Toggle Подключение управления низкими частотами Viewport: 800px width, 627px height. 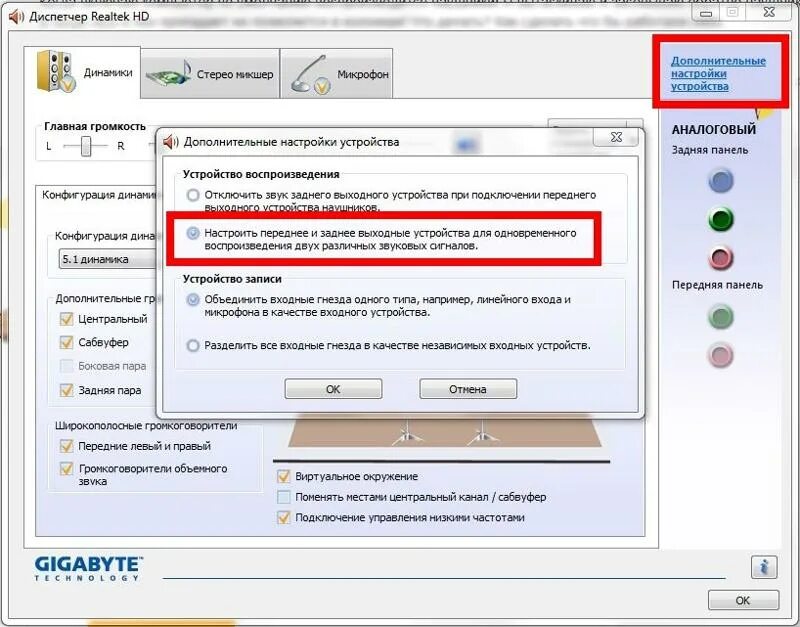283,518
